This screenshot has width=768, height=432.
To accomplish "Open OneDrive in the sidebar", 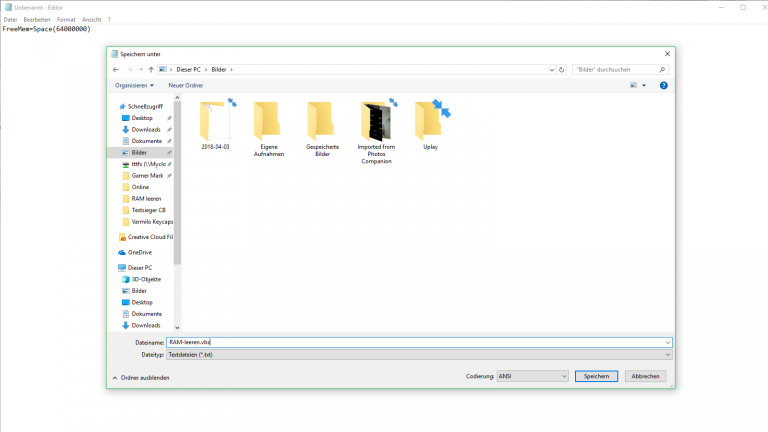I will (x=139, y=252).
